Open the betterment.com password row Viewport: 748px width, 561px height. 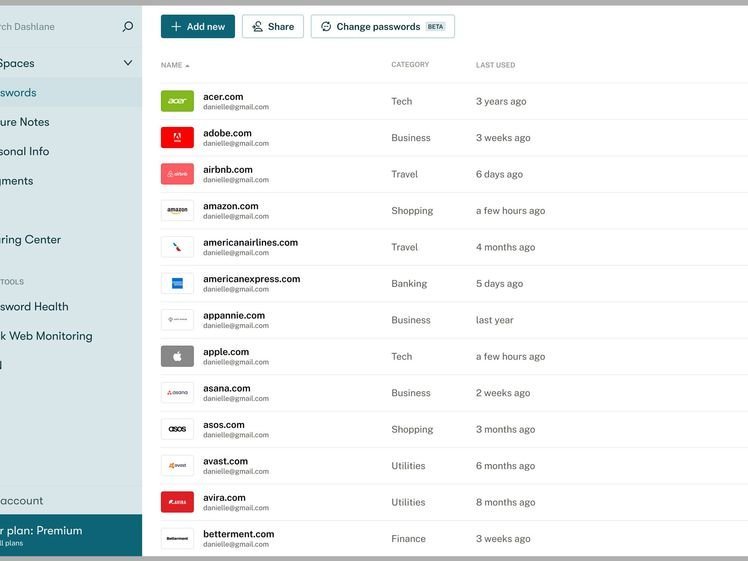pyautogui.click(x=238, y=538)
